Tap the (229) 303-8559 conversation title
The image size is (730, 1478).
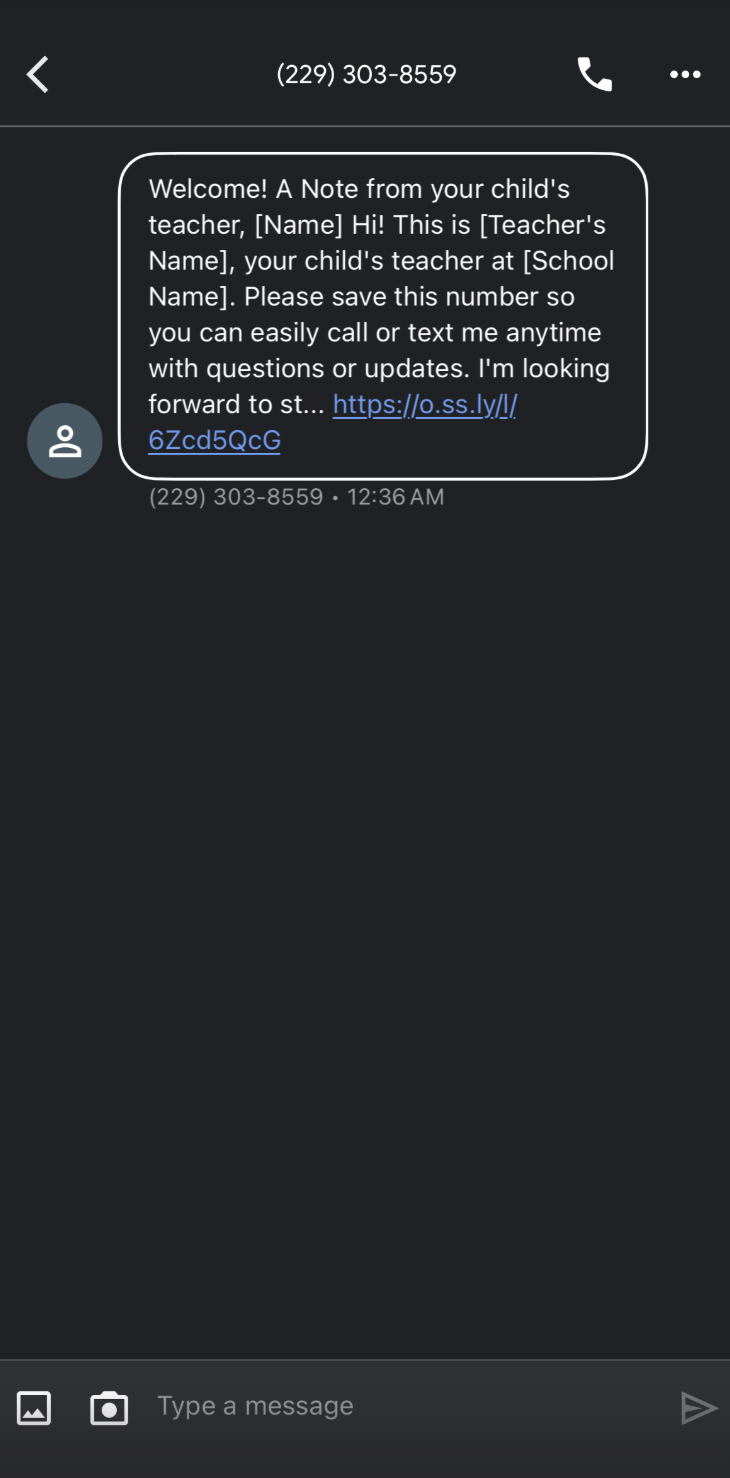[x=366, y=75]
